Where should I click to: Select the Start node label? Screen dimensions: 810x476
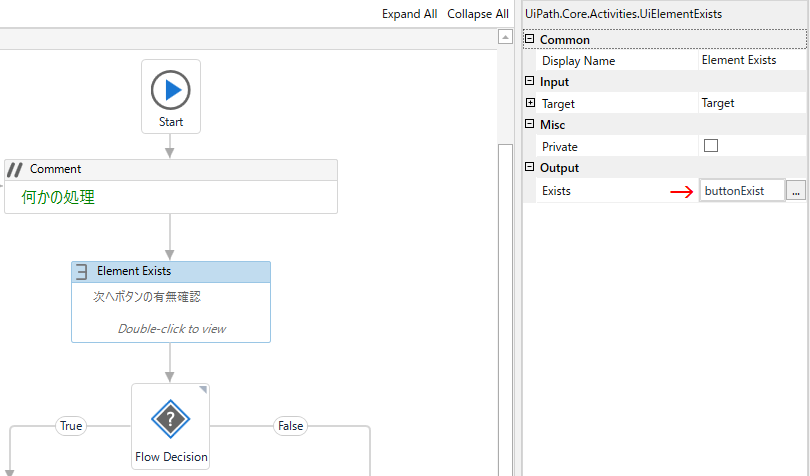171,122
